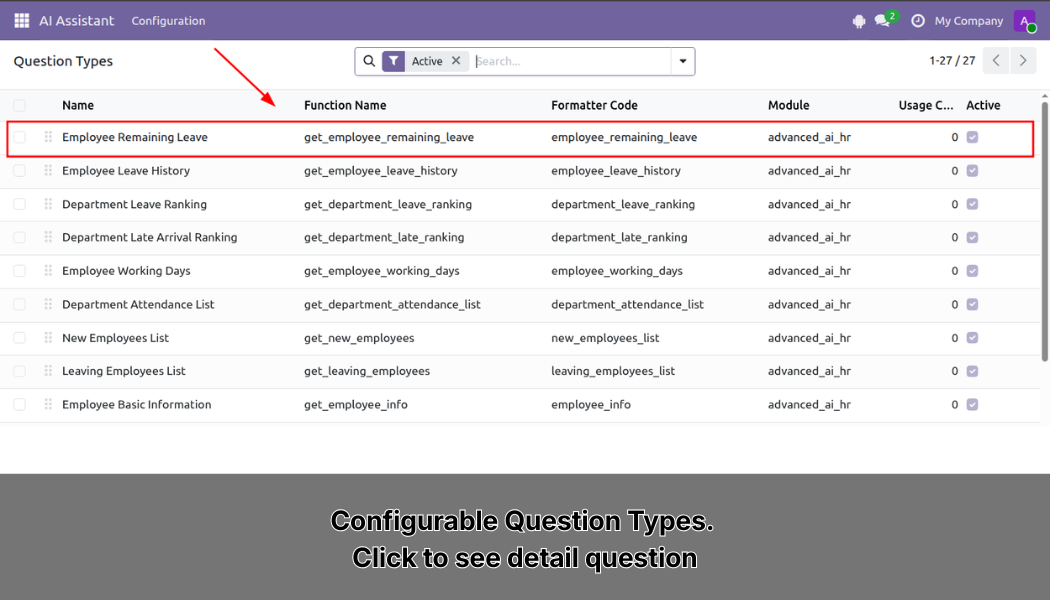
Task: Click drag handle of Employee Remaining Leave
Action: click(x=48, y=137)
